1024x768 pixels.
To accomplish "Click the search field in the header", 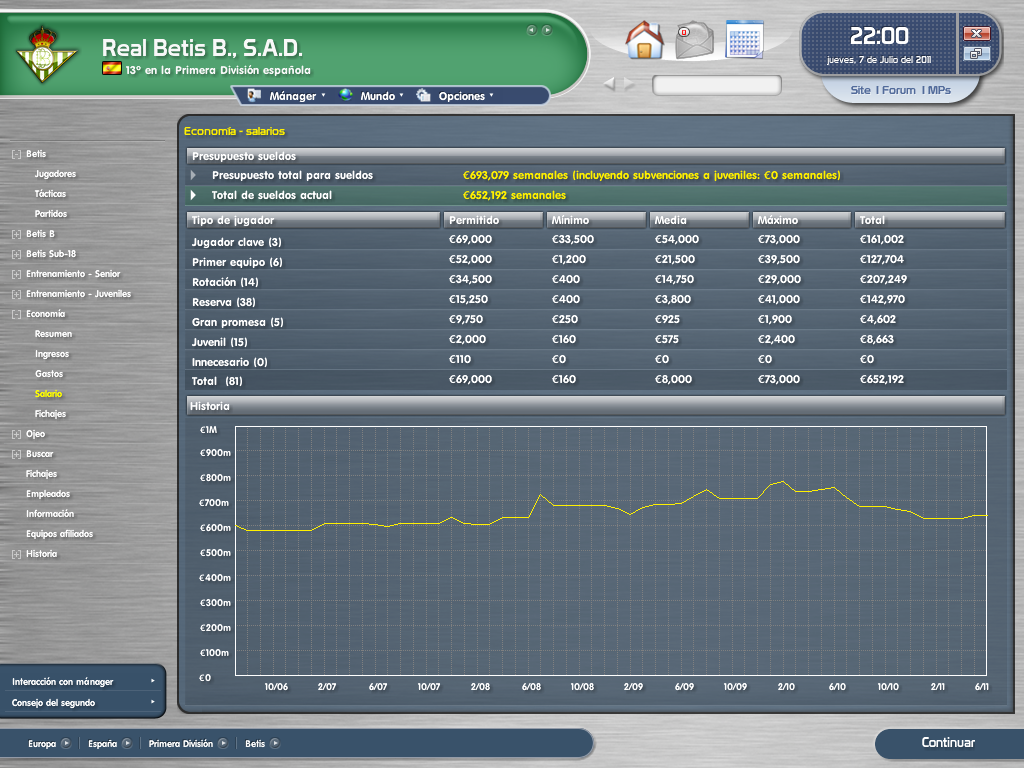I will 716,84.
